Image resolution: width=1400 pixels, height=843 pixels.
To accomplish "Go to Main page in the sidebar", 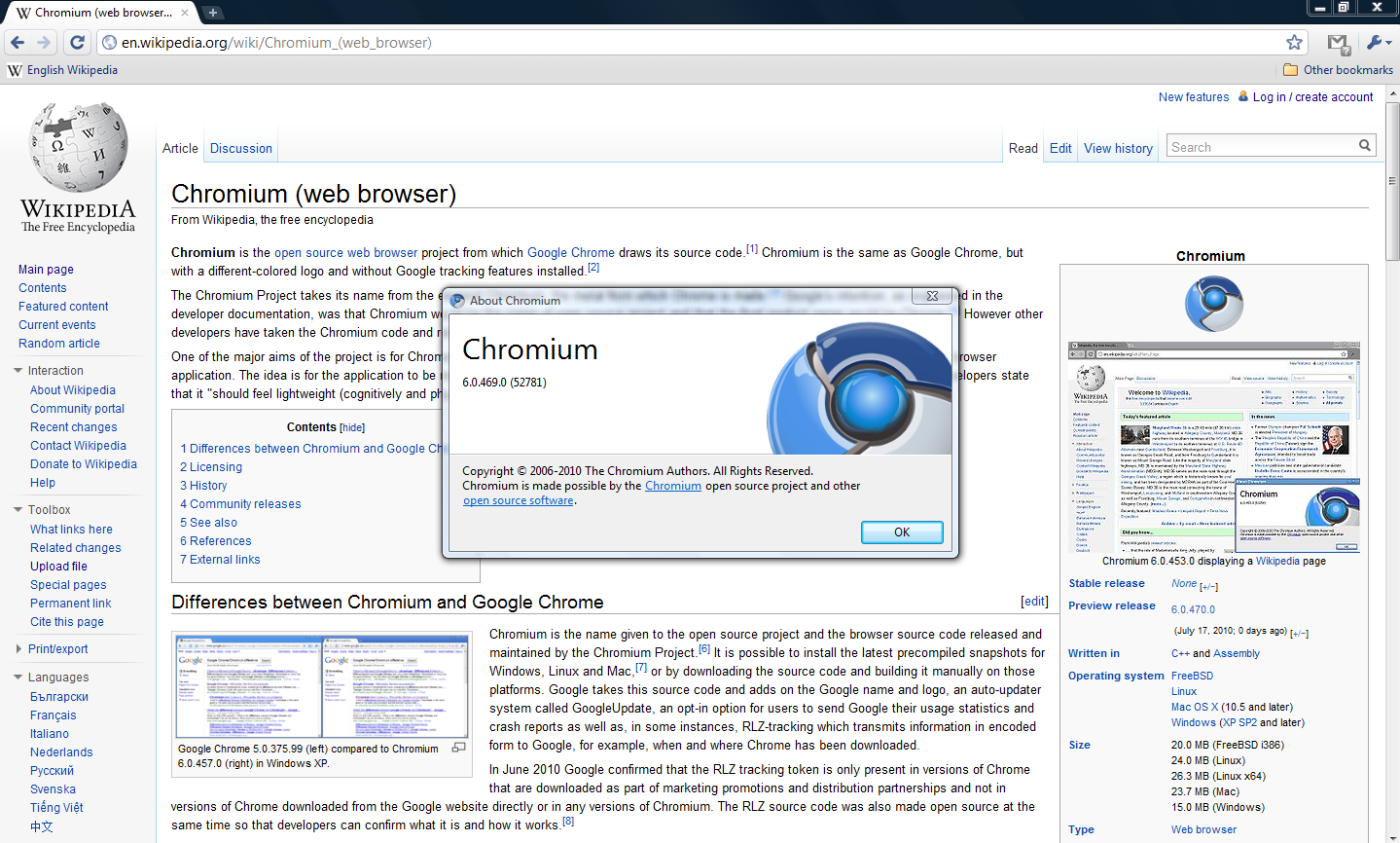I will (x=46, y=270).
